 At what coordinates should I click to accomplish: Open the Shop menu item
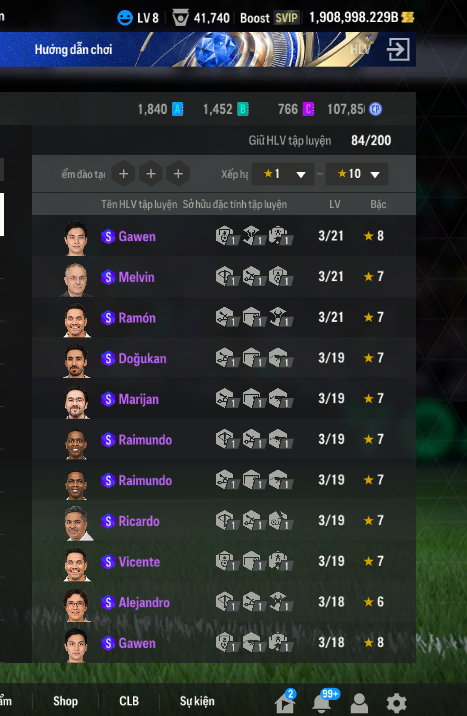click(65, 701)
